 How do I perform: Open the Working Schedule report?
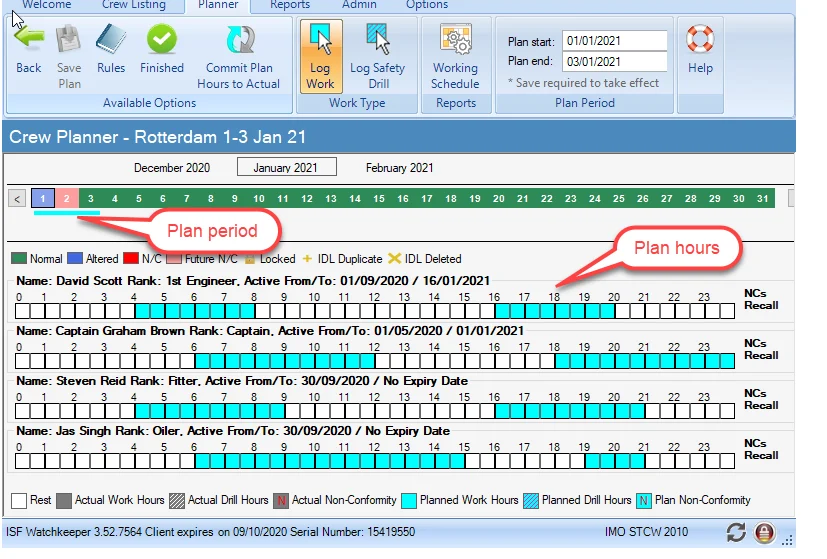coord(455,41)
